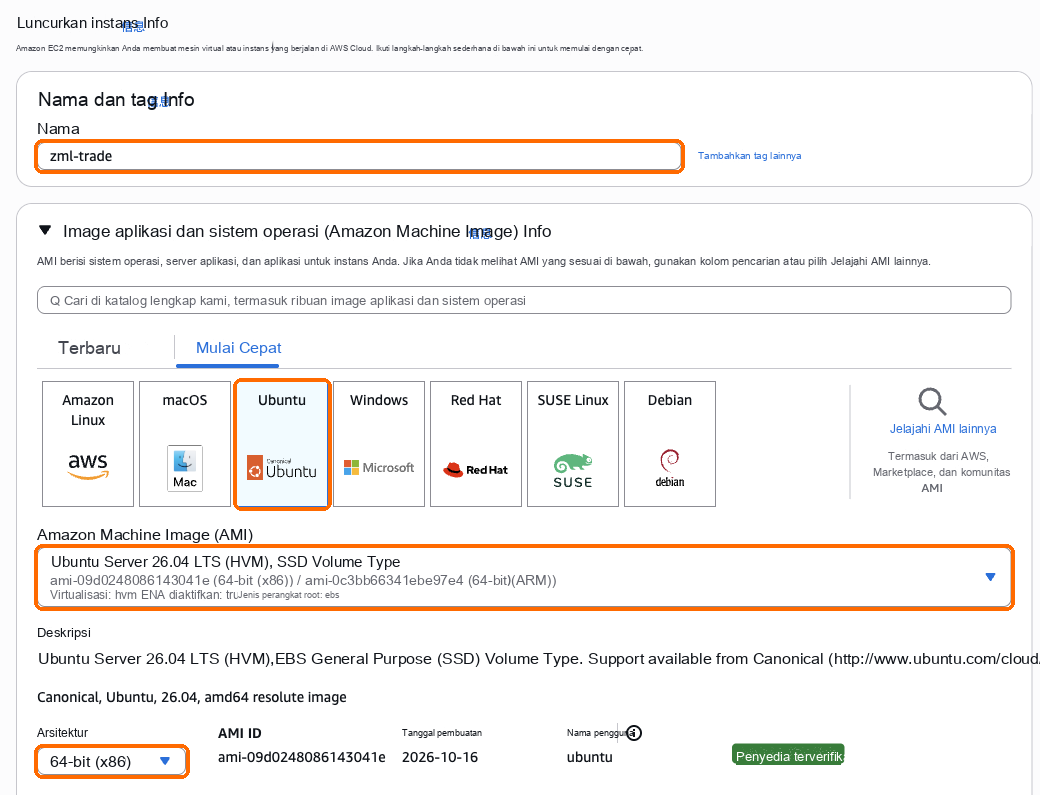Open the Jelajahi AMI lainnya link

click(x=942, y=429)
